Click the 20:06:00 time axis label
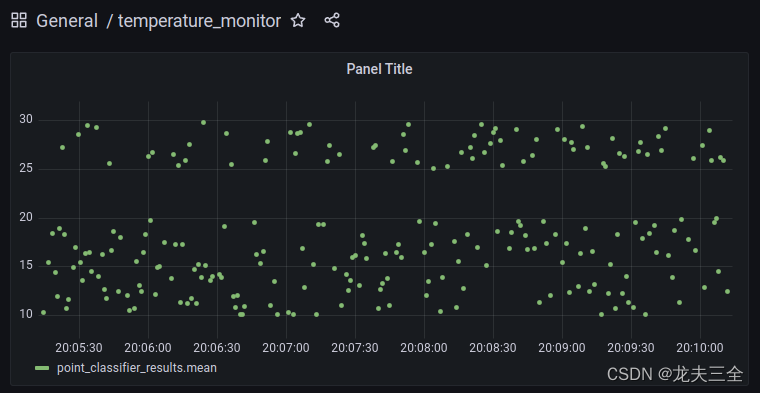Screen dimensions: 760x393 pyautogui.click(x=148, y=347)
